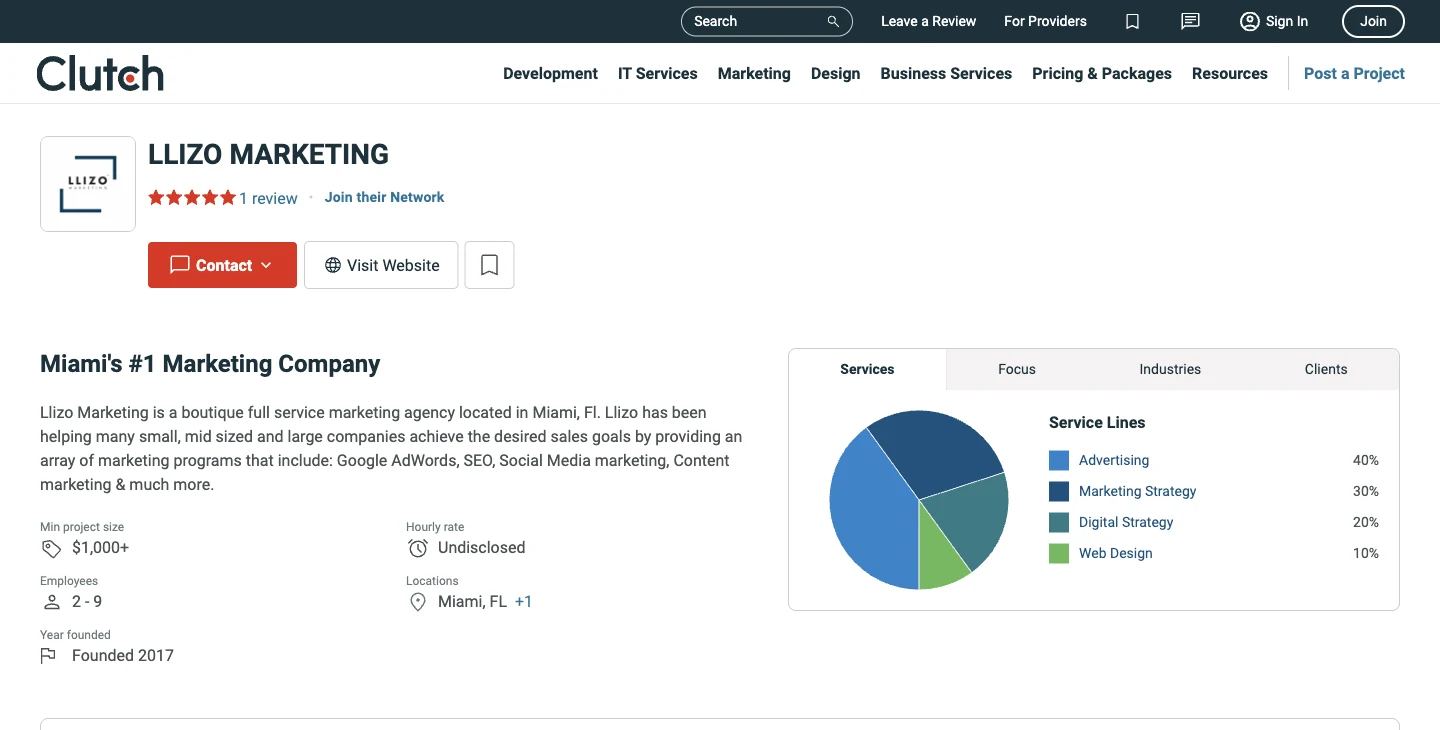
Task: Open the 1 review link
Action: pos(268,198)
